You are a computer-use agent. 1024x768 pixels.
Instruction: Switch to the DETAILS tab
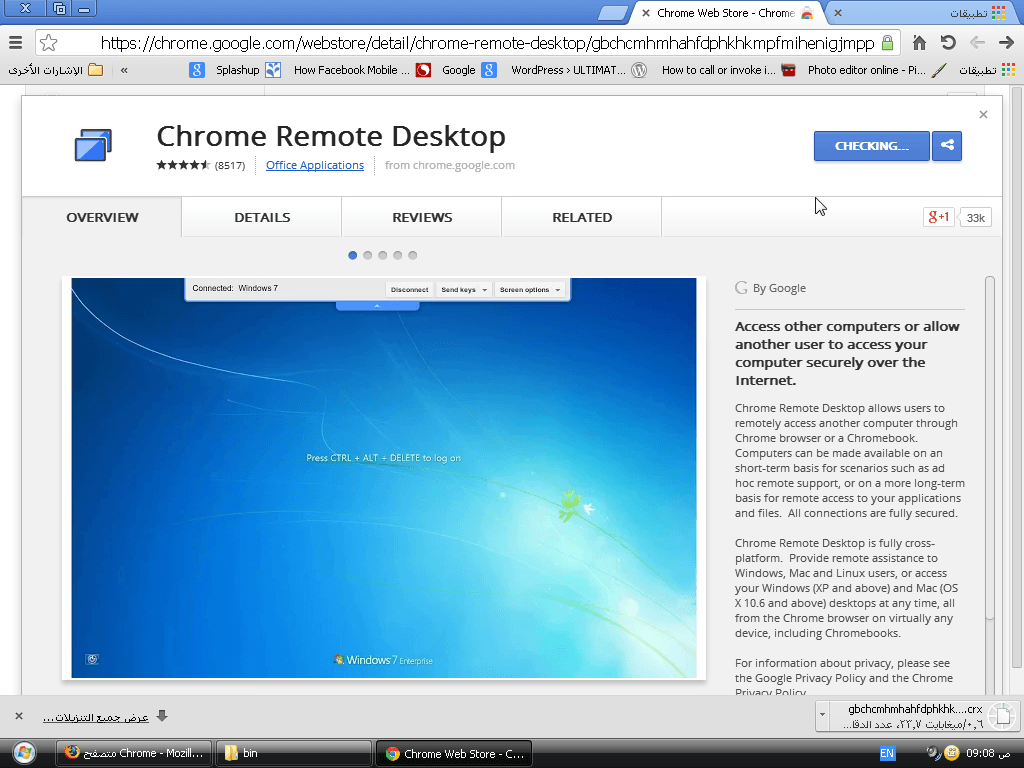[262, 217]
